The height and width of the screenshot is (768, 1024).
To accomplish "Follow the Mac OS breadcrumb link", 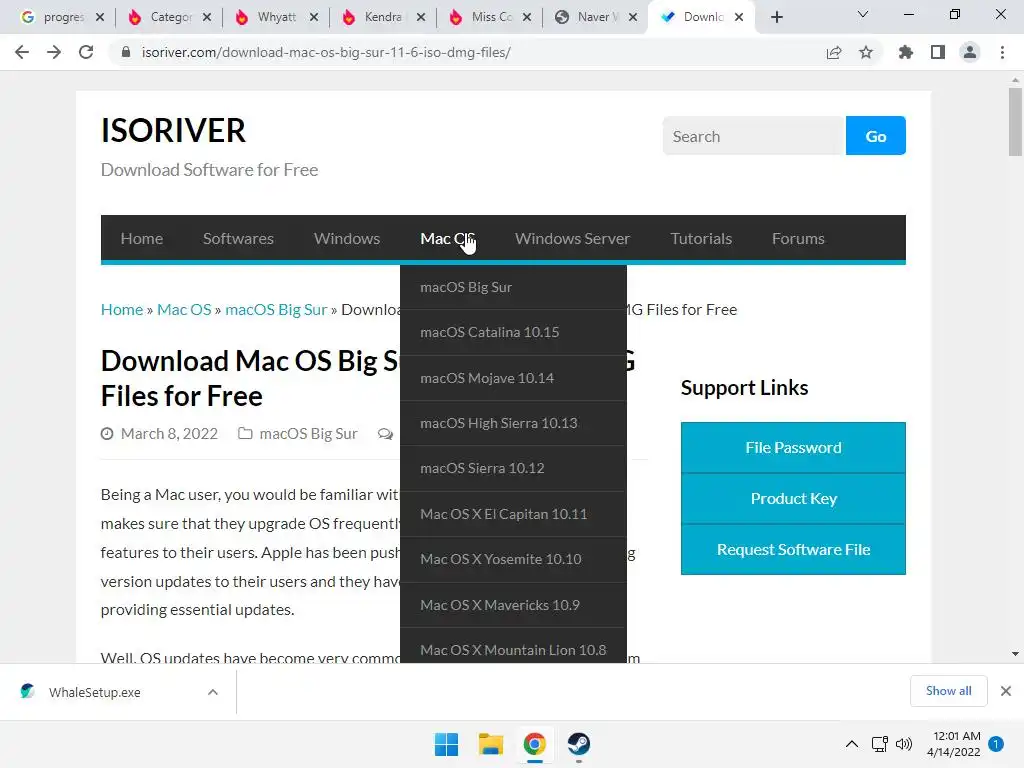I will point(184,310).
